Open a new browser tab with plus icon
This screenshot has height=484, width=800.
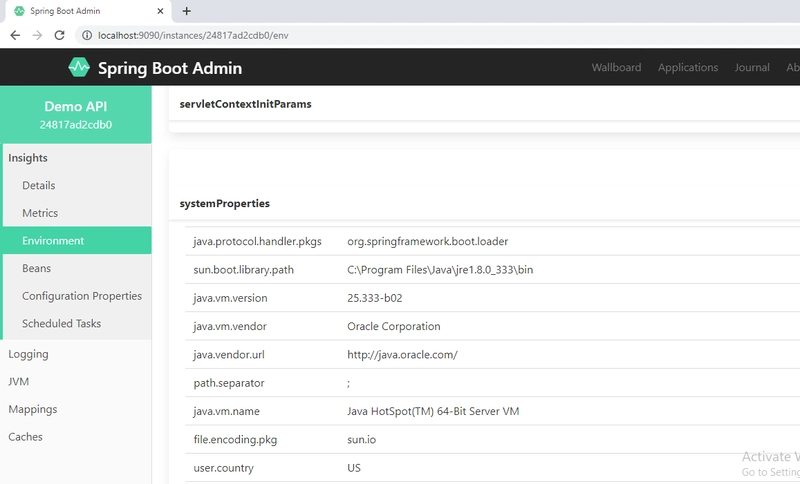tap(187, 11)
